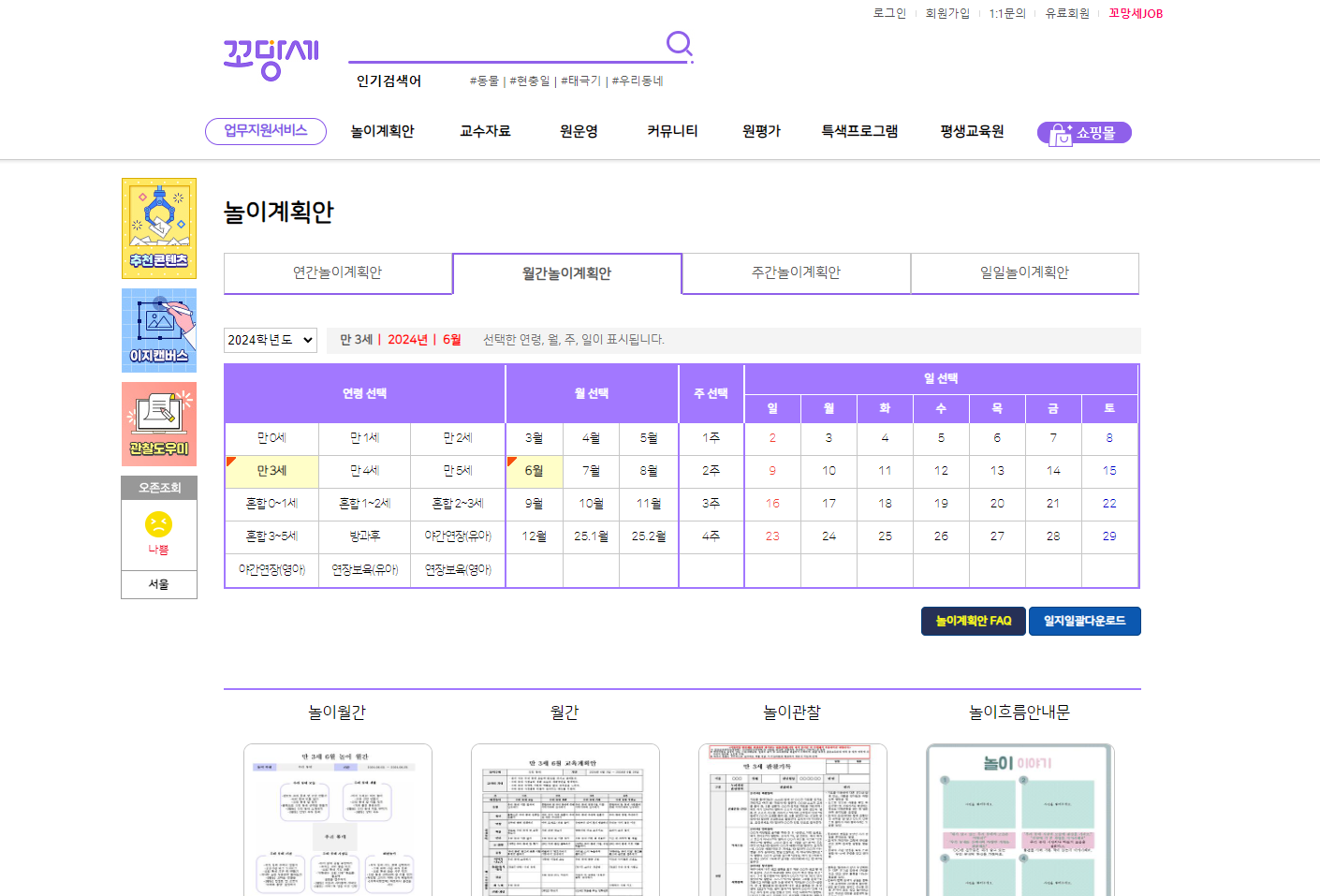The image size is (1320, 896).
Task: Click the 놀이계획안 FAQ button
Action: (x=973, y=621)
